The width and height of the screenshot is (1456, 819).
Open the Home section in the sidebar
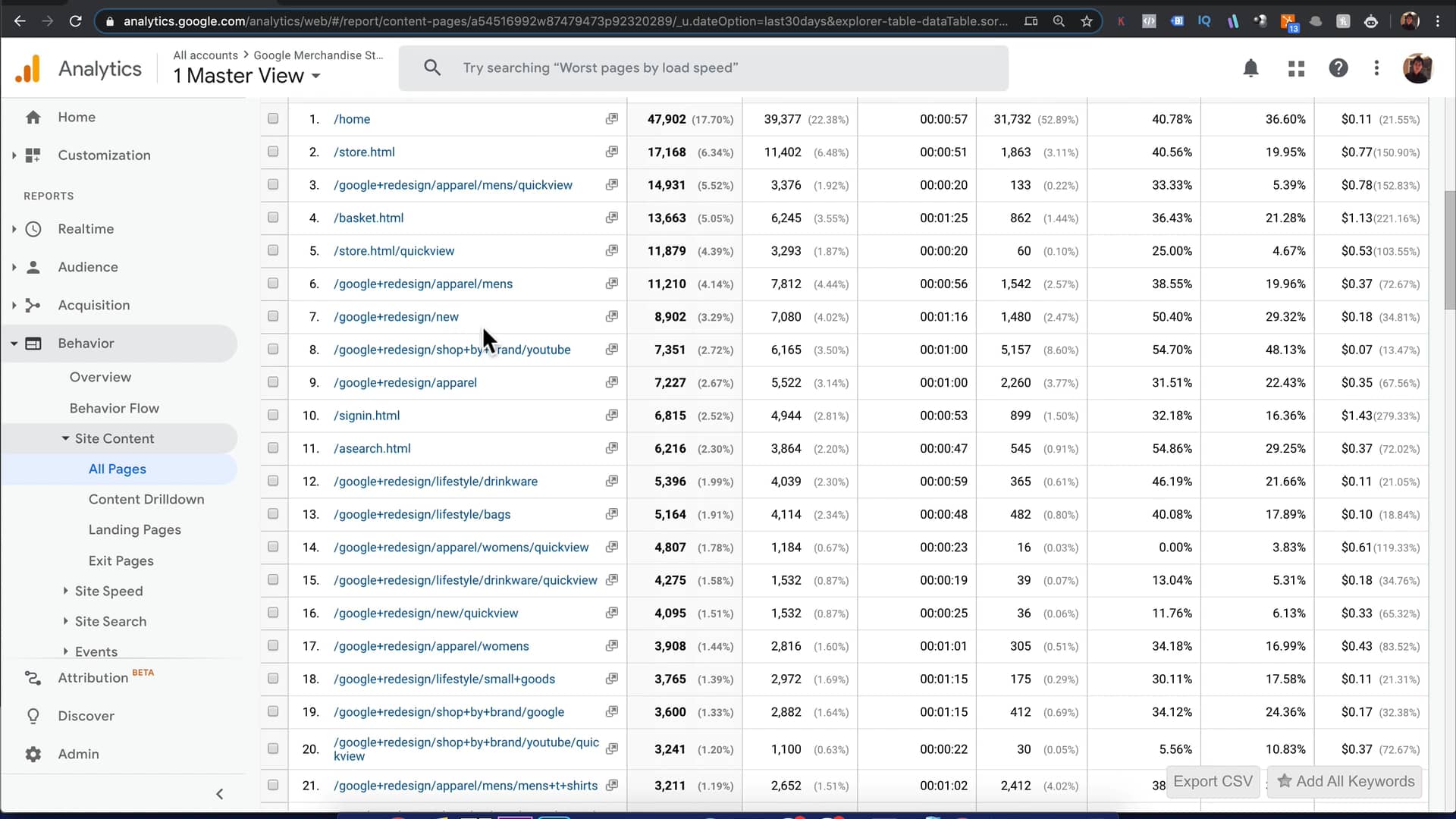[x=76, y=117]
